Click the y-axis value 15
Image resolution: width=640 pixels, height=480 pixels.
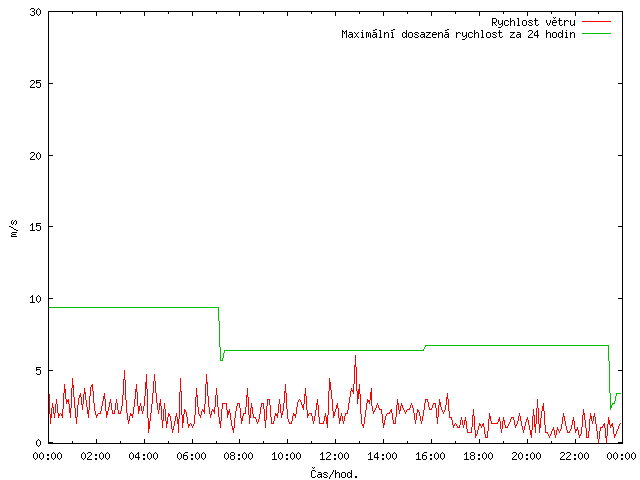(x=36, y=227)
